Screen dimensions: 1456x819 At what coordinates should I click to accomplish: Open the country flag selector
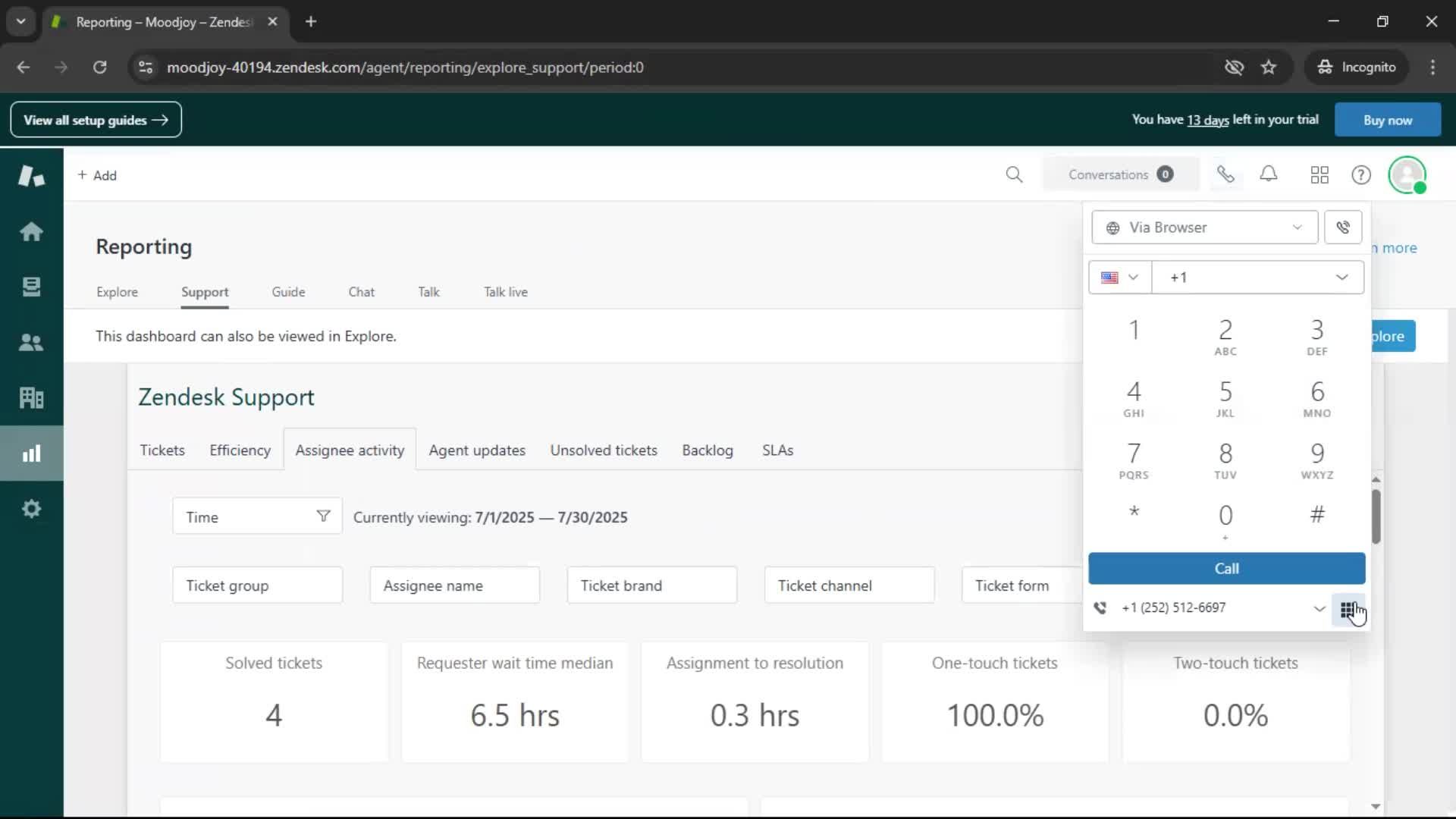click(x=1120, y=278)
